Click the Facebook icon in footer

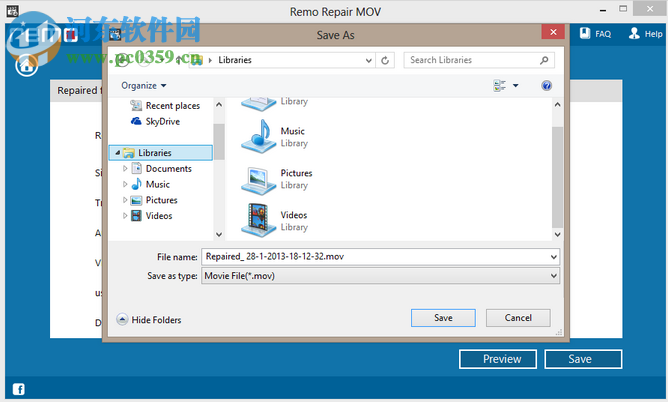[x=18, y=389]
